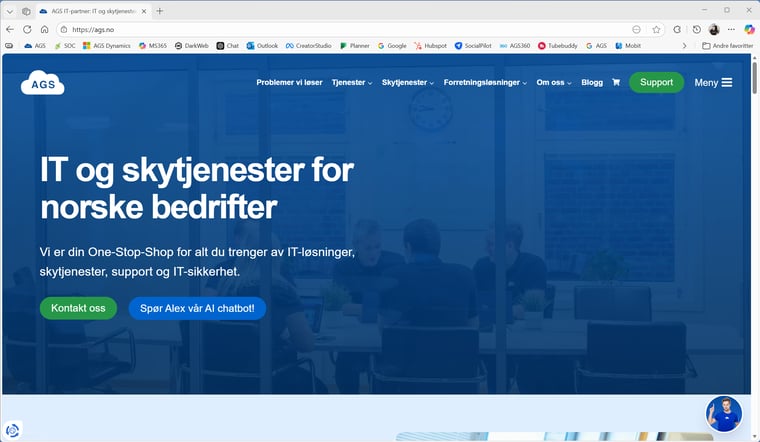The image size is (760, 442).
Task: Add this page to favorites with the star
Action: tap(656, 30)
